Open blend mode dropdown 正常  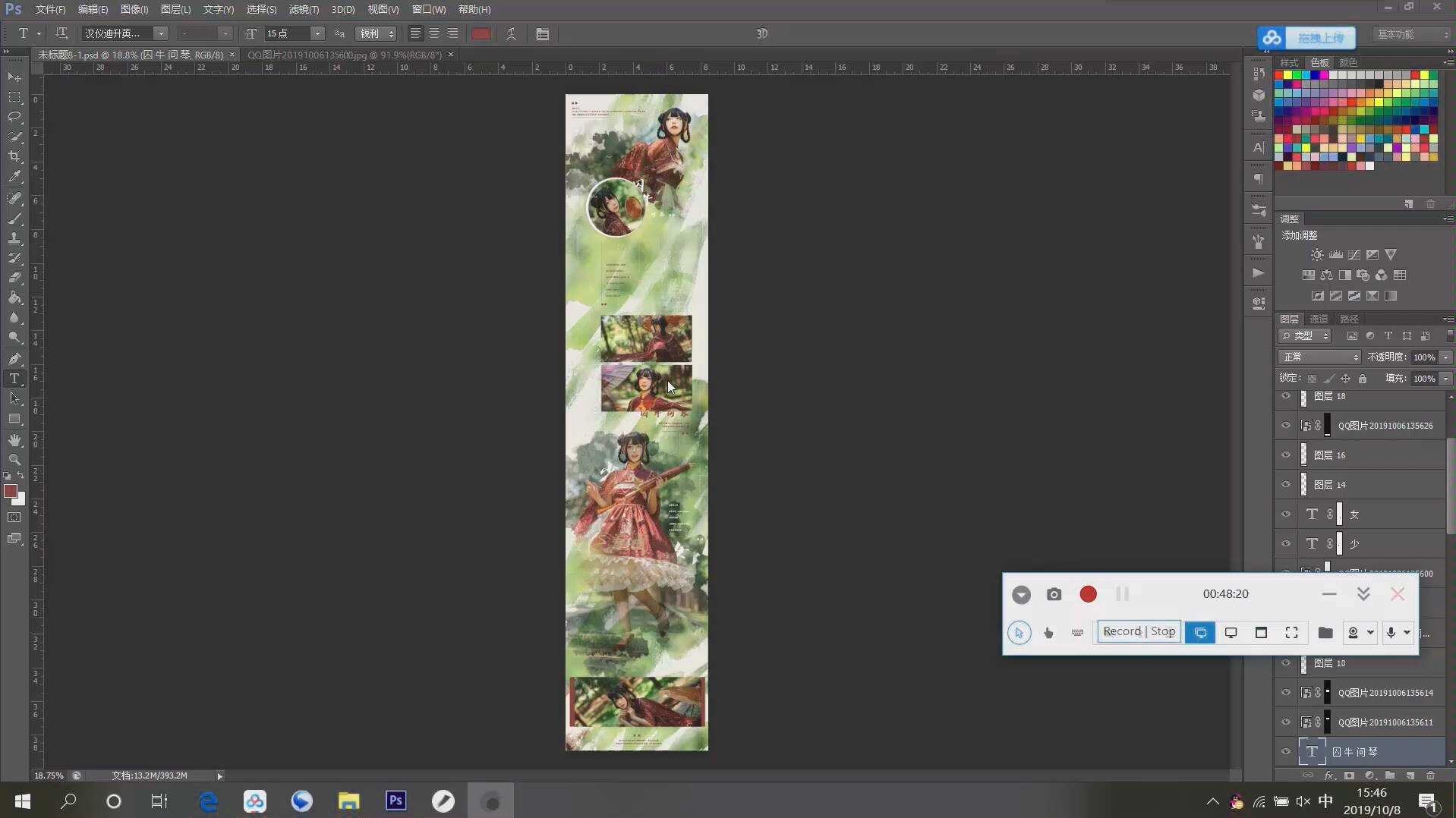(1319, 357)
